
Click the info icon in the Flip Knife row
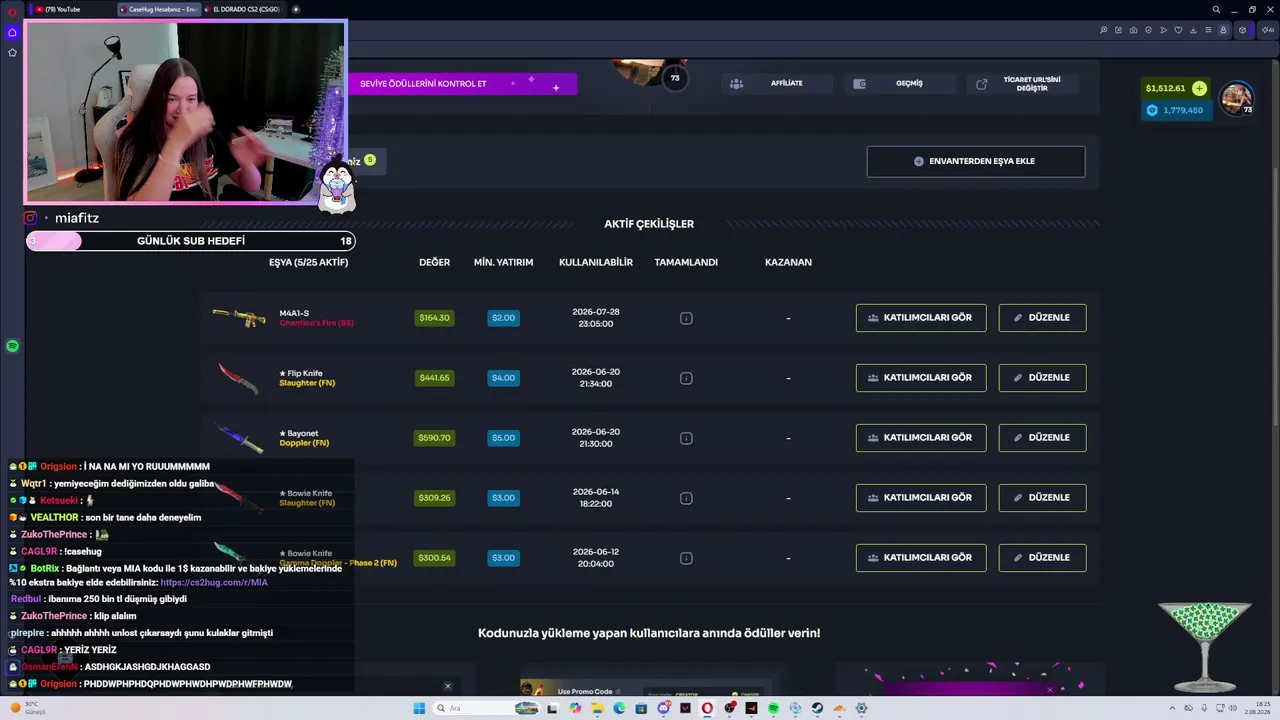pyautogui.click(x=686, y=378)
